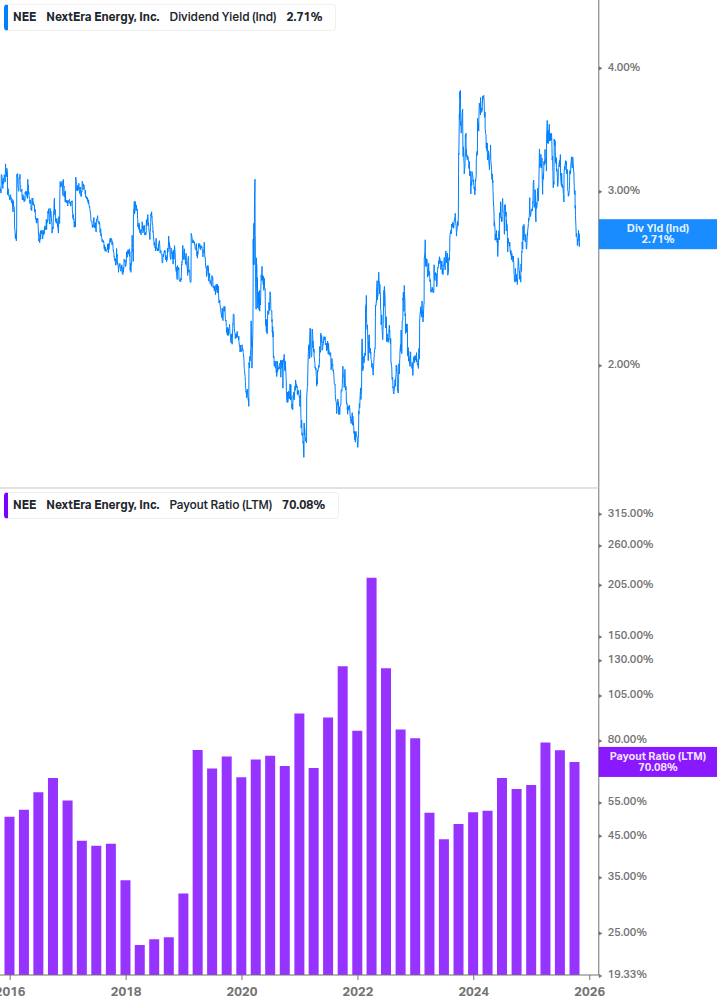Click the Dividend Yield (Ind) legend label
Screen dimensions: 717x1005
(x=222, y=17)
